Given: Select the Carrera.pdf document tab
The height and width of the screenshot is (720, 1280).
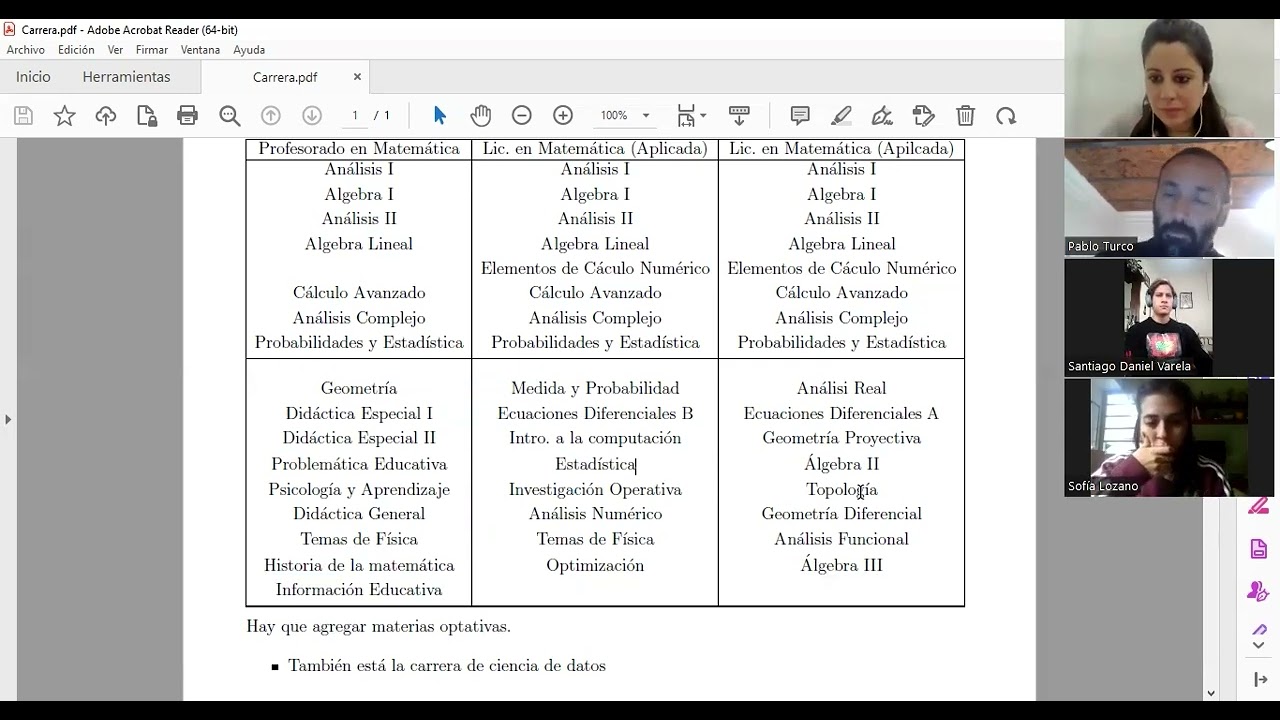Looking at the screenshot, I should [x=285, y=77].
